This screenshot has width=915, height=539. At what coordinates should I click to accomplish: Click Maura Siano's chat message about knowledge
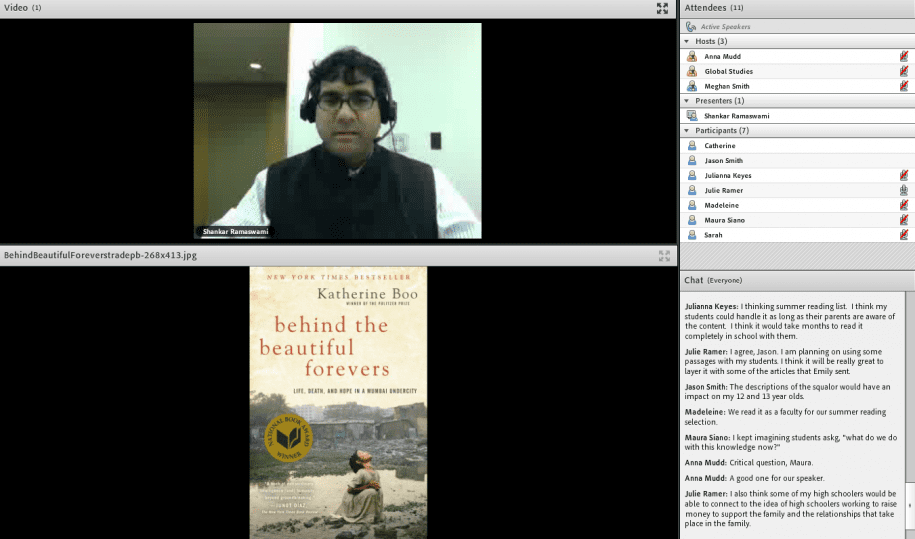[791, 442]
